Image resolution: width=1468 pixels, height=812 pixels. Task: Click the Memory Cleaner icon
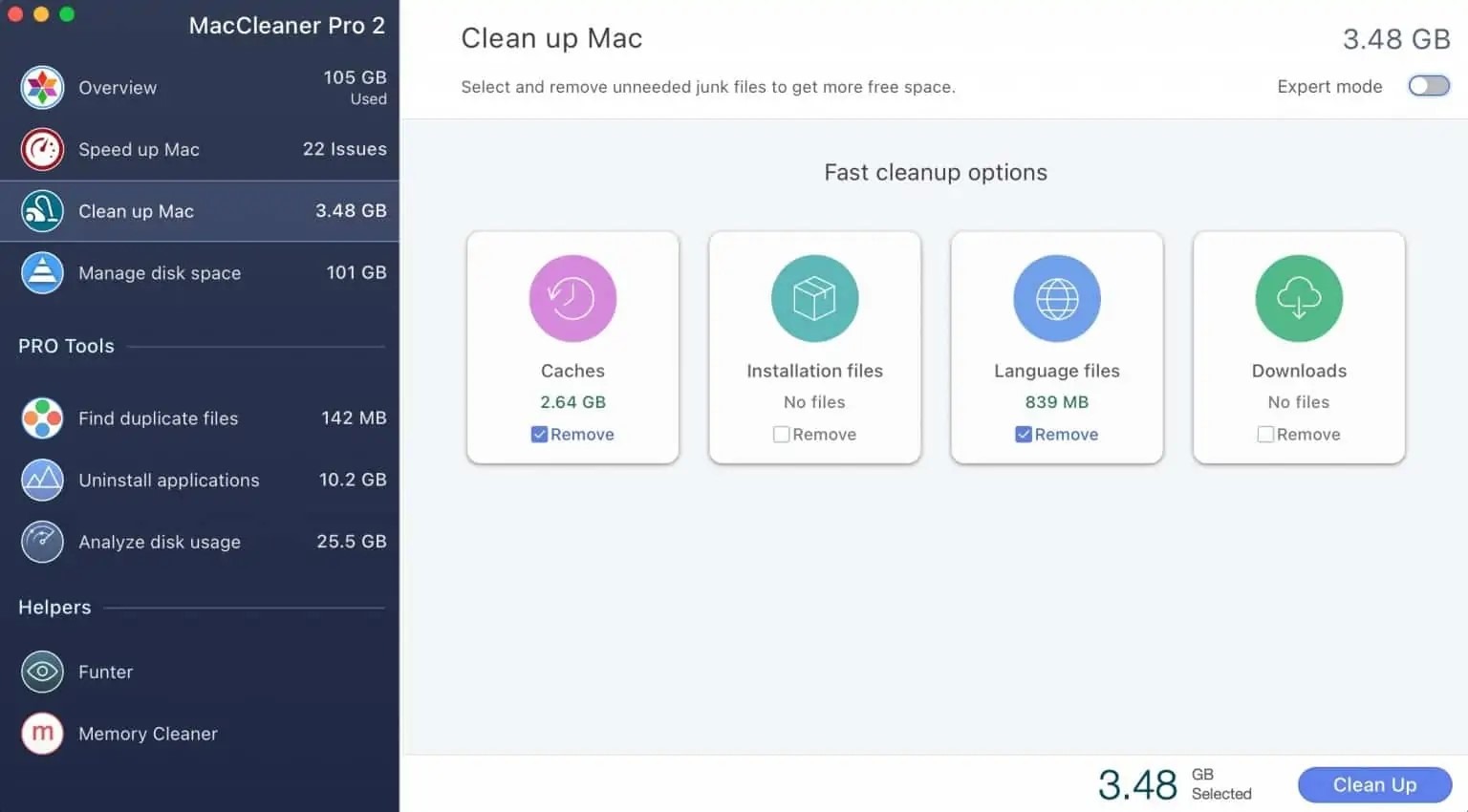tap(42, 734)
